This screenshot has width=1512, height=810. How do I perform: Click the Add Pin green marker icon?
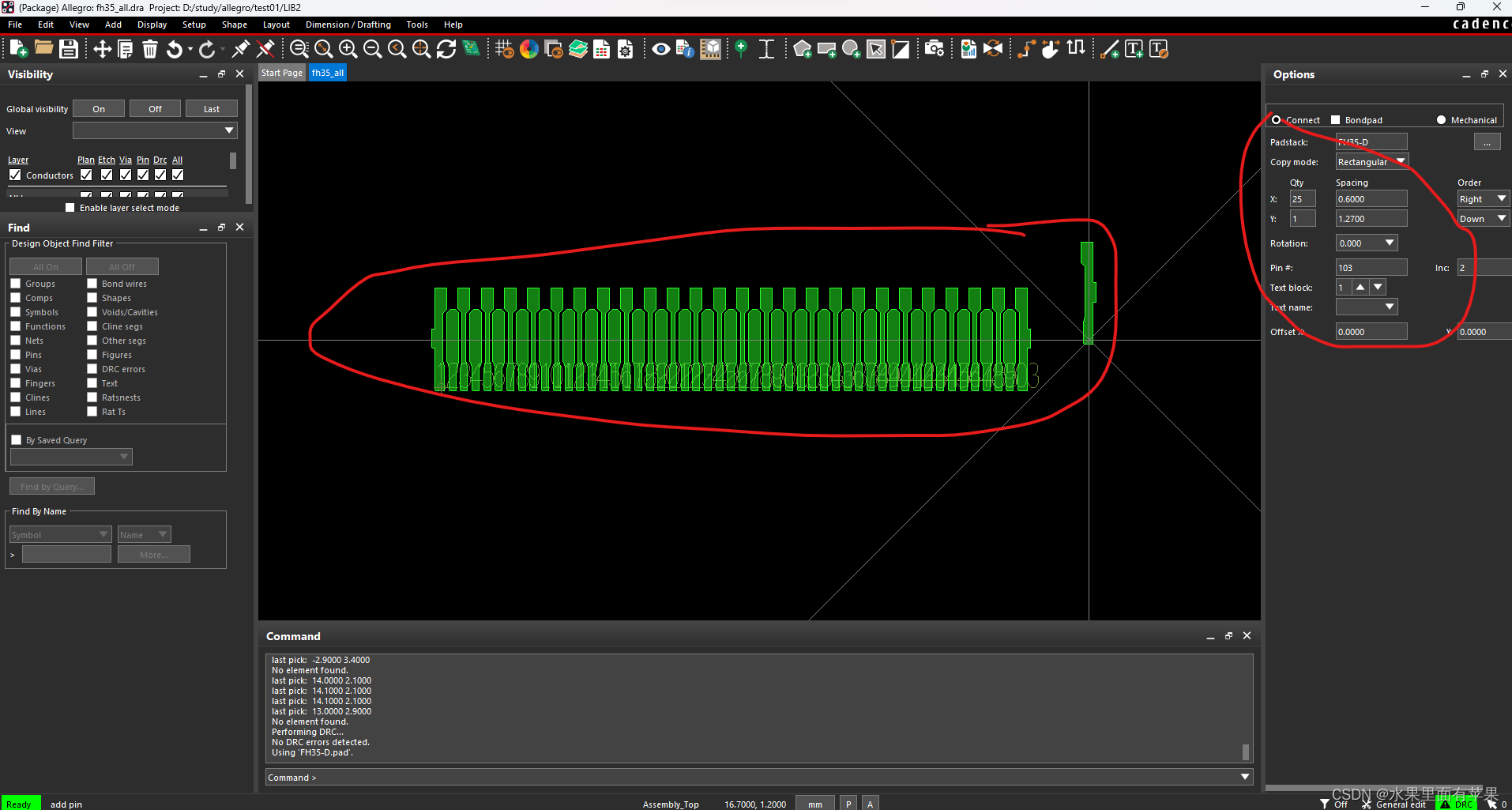tap(741, 49)
